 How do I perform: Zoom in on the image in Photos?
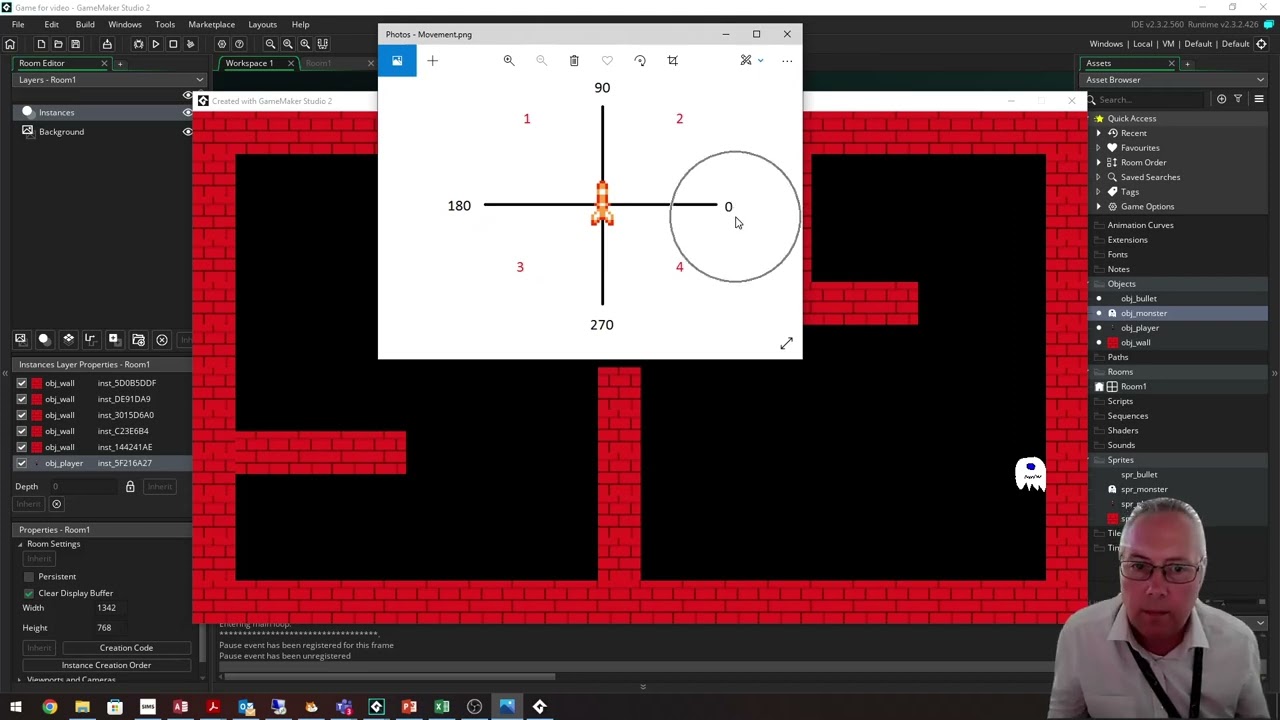click(x=509, y=61)
